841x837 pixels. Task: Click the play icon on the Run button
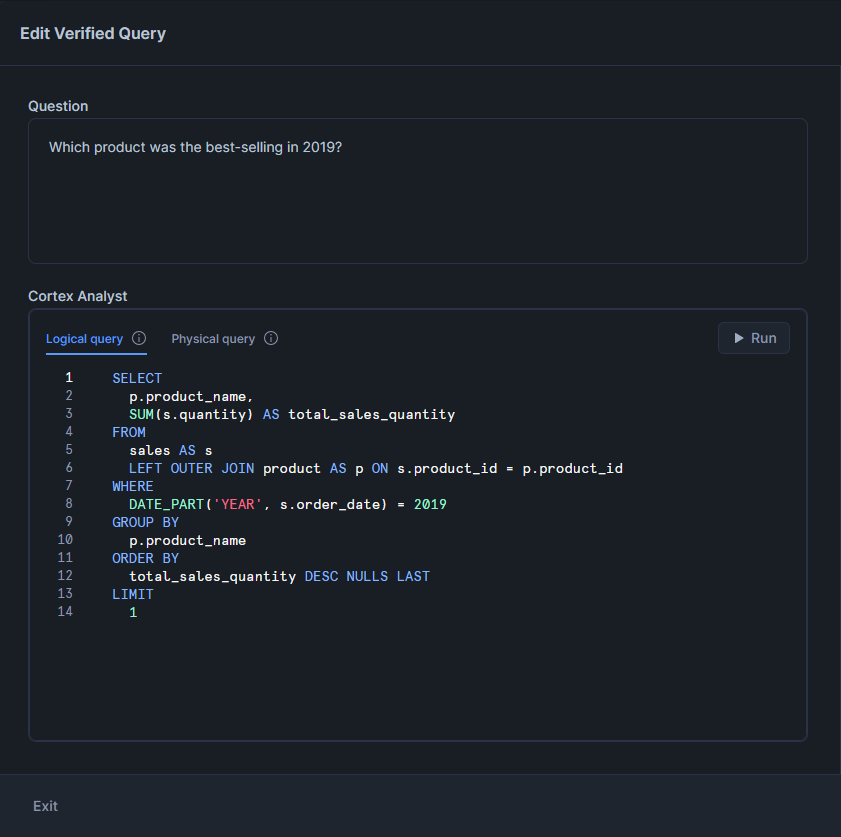pyautogui.click(x=737, y=338)
